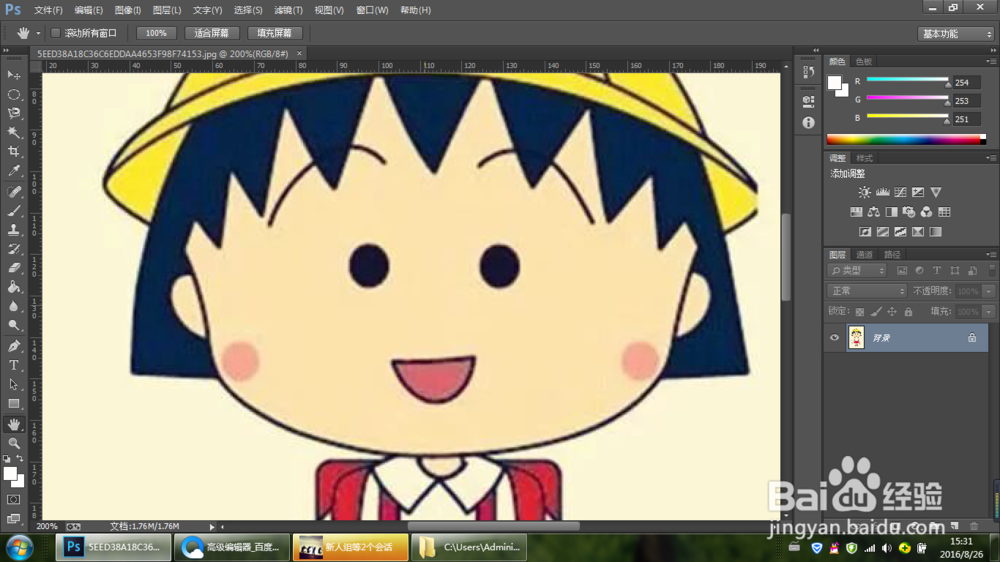Toggle lock image pixels brush icon
The height and width of the screenshot is (562, 1000).
[x=876, y=311]
